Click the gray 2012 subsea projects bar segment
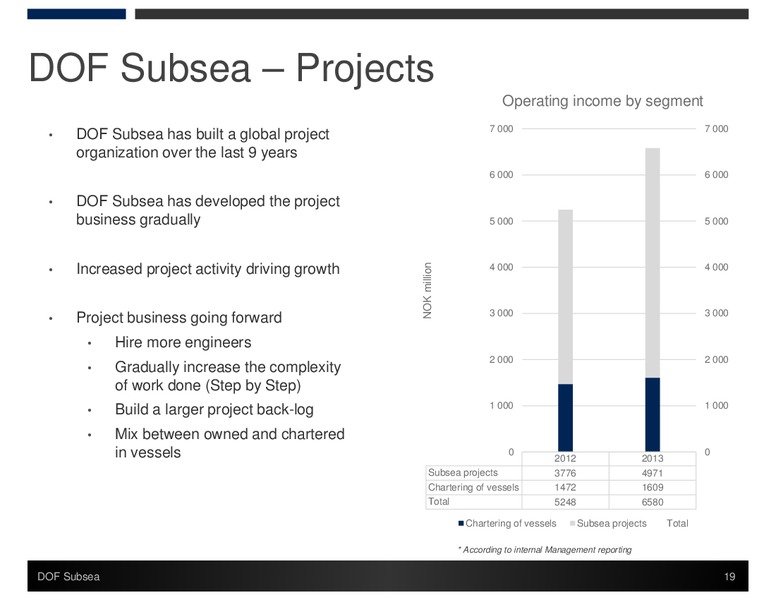This screenshot has height=600, width=776. pos(565,297)
